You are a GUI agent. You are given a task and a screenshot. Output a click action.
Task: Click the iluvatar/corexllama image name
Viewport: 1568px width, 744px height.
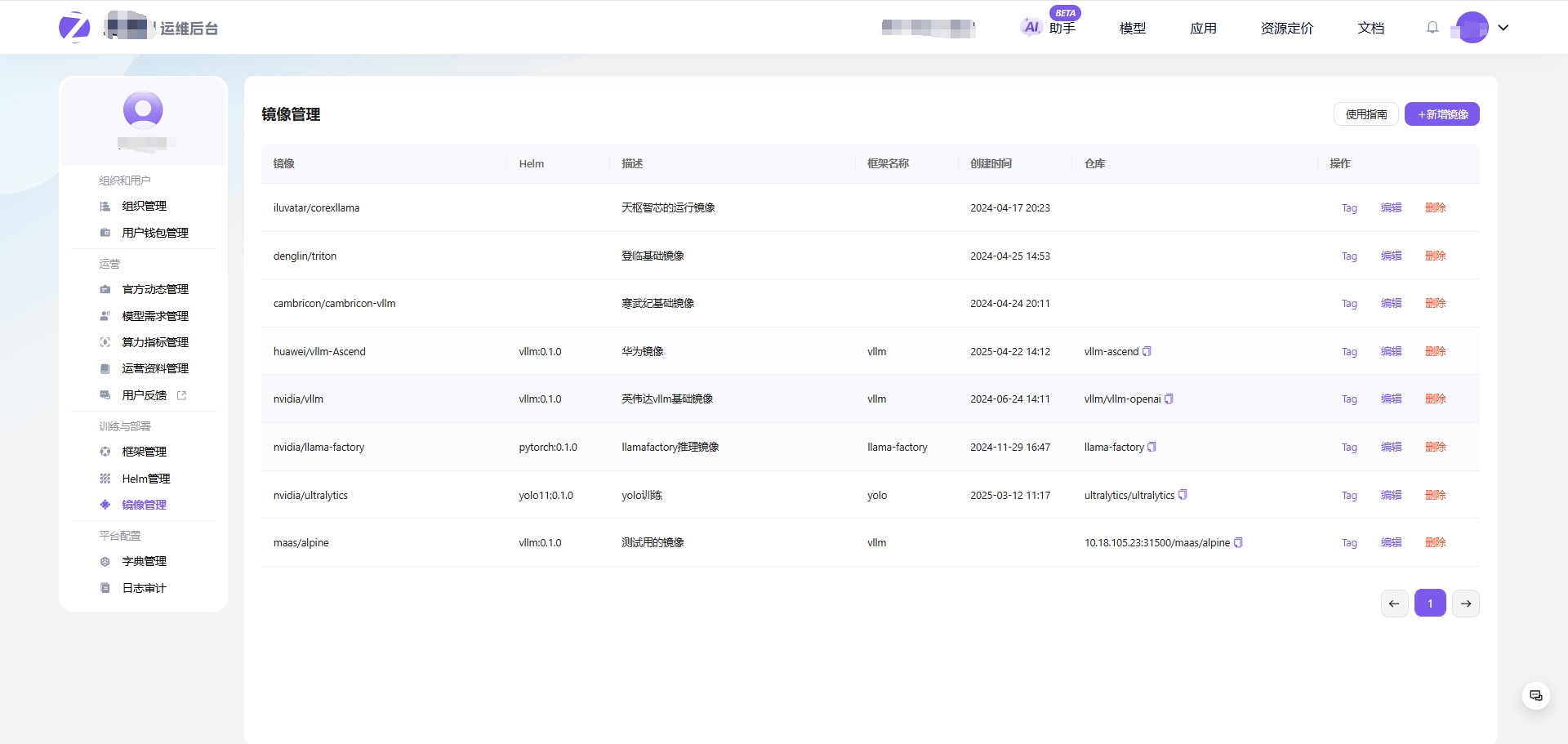[316, 208]
